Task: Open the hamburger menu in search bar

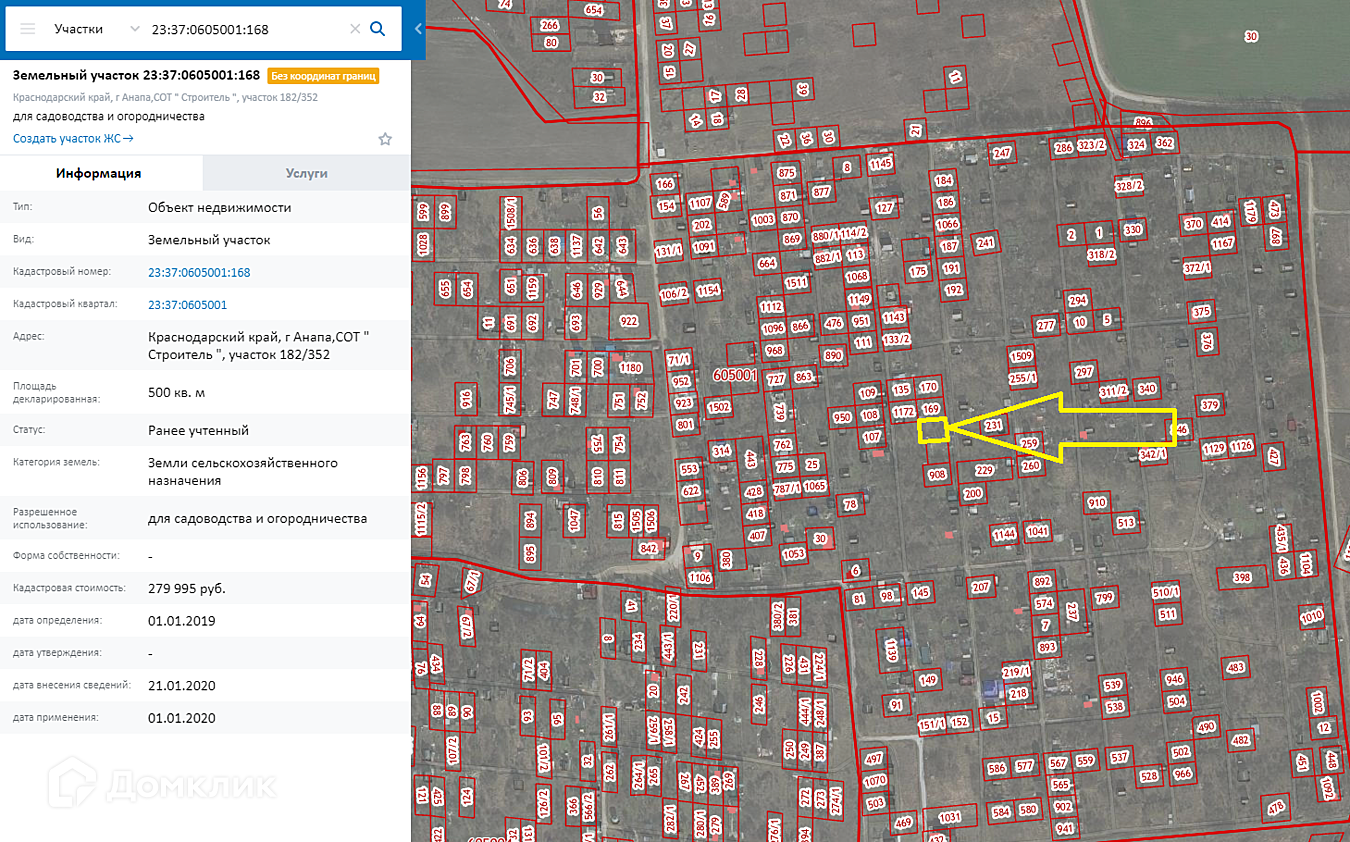Action: coord(27,29)
